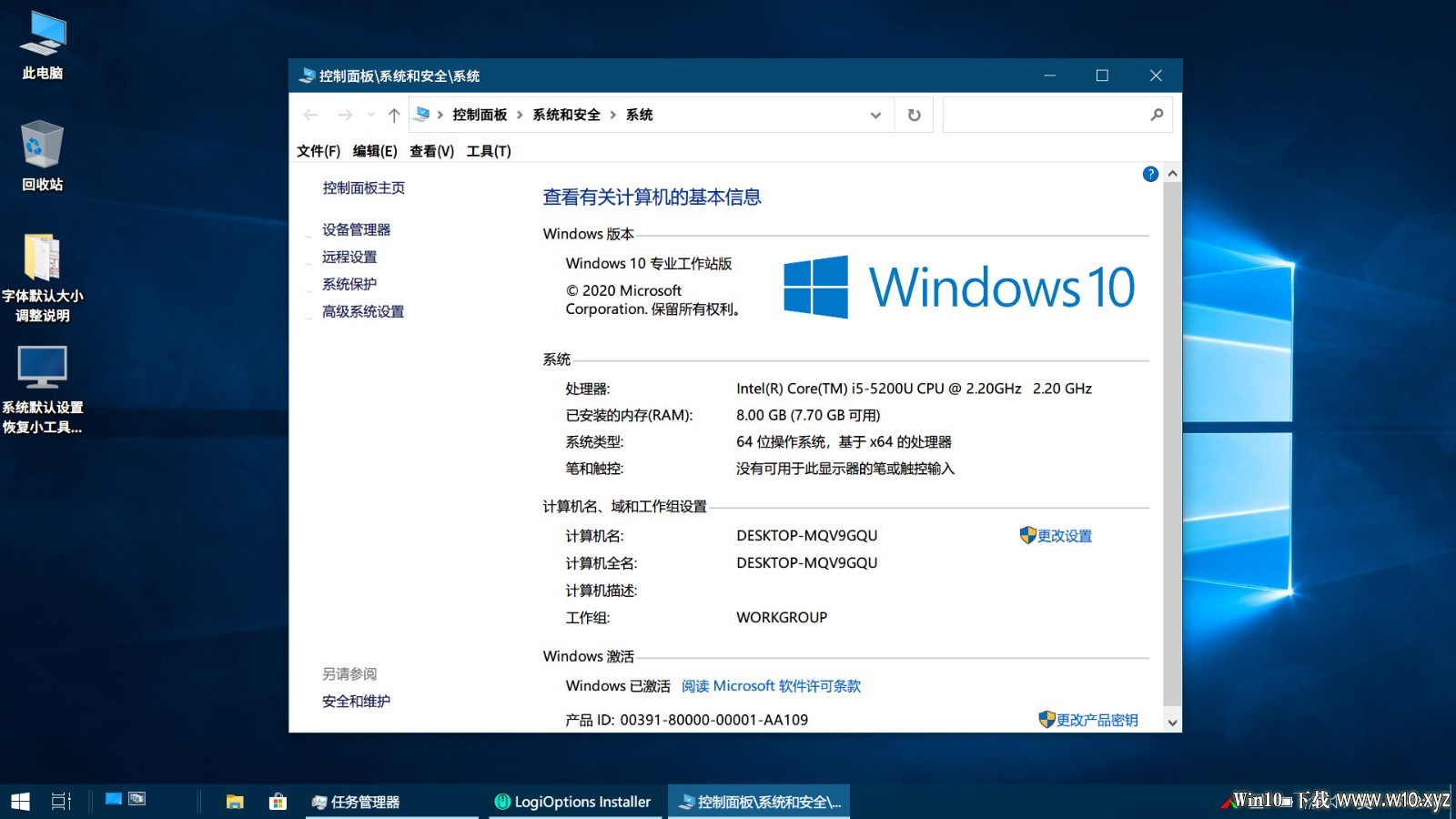The width and height of the screenshot is (1456, 819).
Task: Refresh the address bar with reload icon
Action: coord(914,115)
